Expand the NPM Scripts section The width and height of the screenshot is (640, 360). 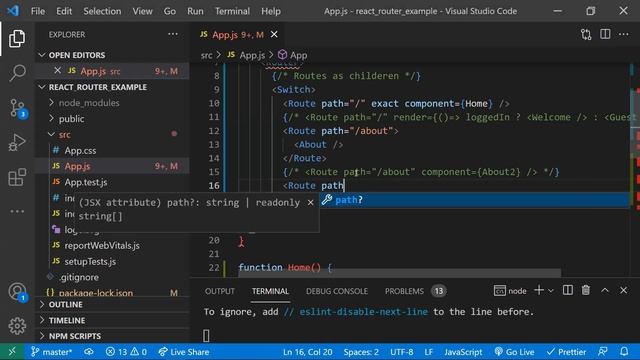(x=112, y=336)
